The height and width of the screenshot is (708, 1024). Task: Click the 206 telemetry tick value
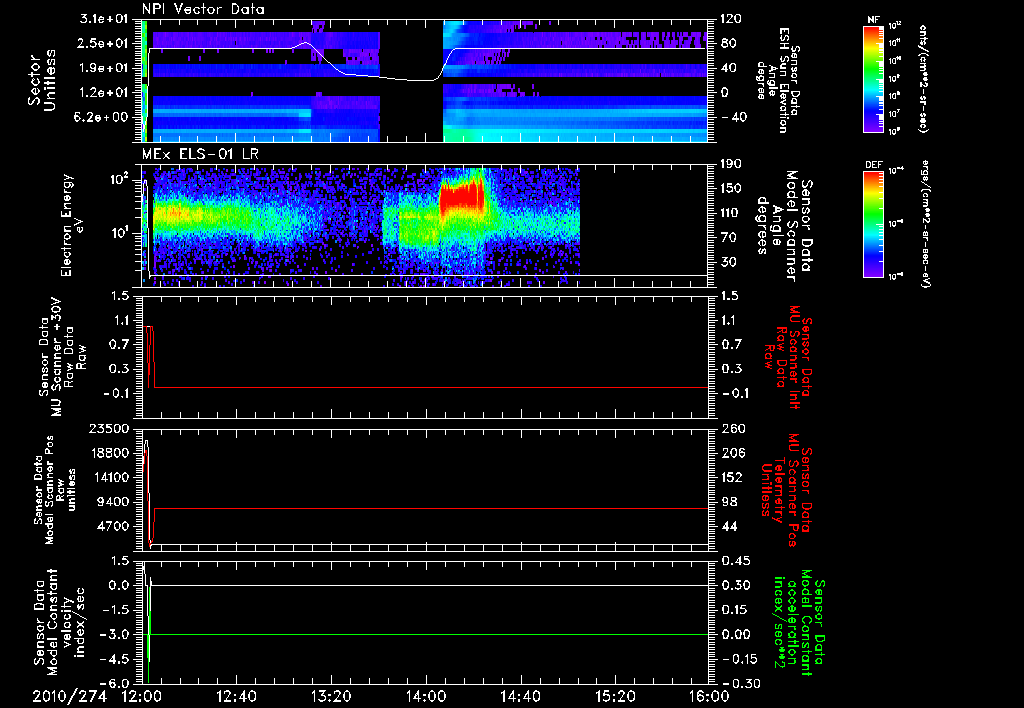[x=731, y=453]
